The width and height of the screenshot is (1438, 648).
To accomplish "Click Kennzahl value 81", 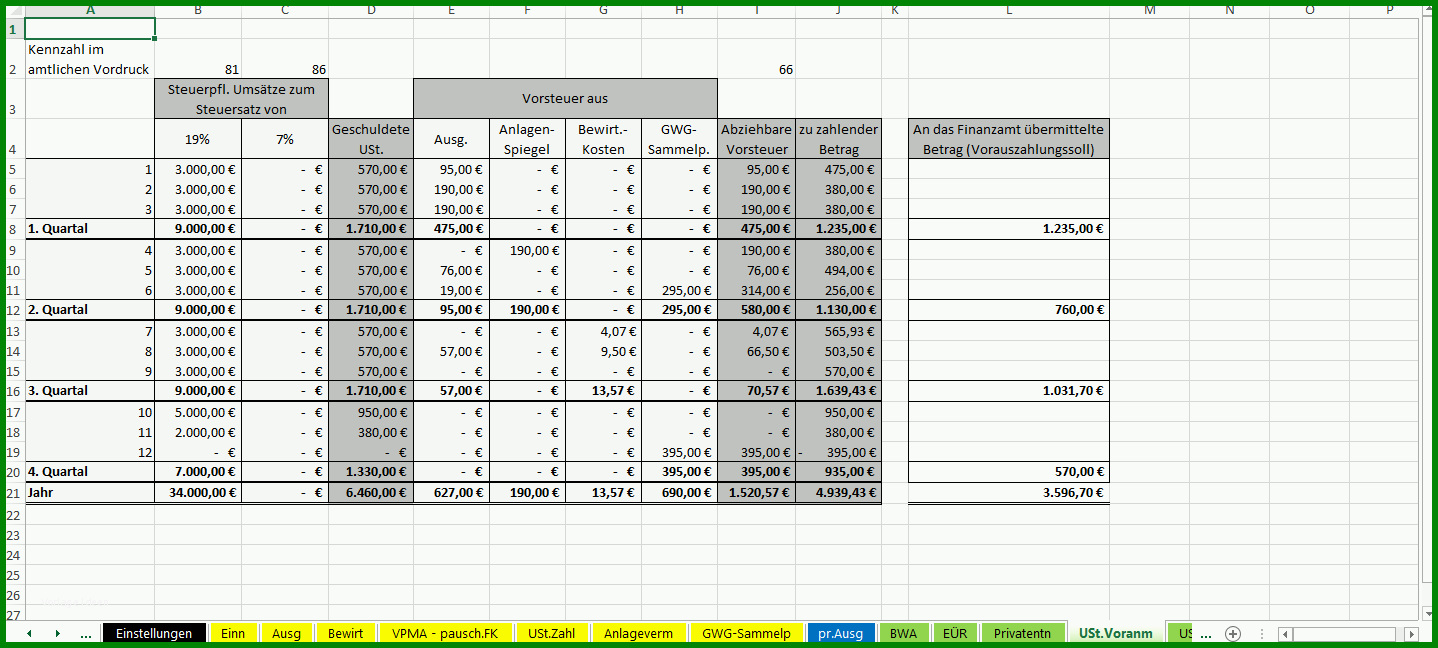I will pos(198,59).
